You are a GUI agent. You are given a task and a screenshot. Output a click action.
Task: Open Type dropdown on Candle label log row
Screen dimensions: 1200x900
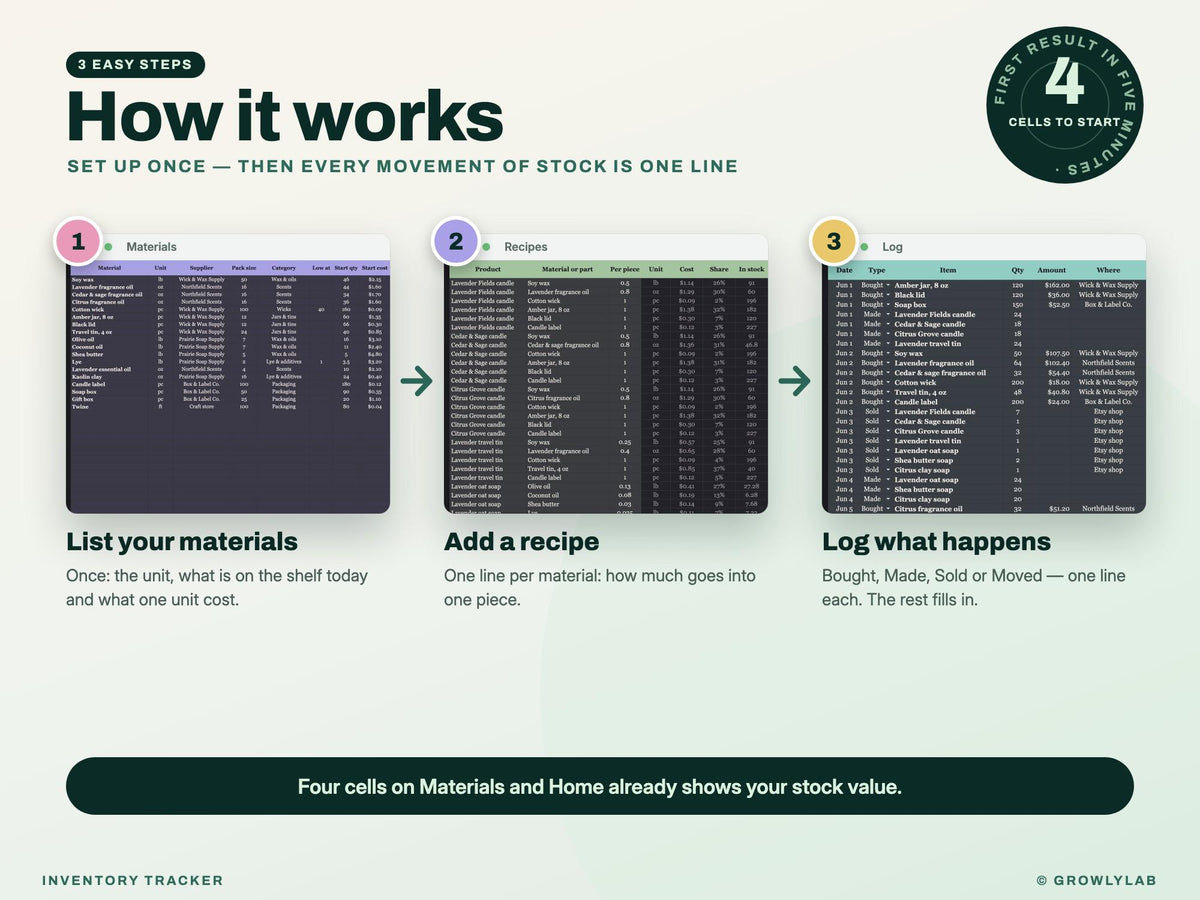[x=889, y=402]
